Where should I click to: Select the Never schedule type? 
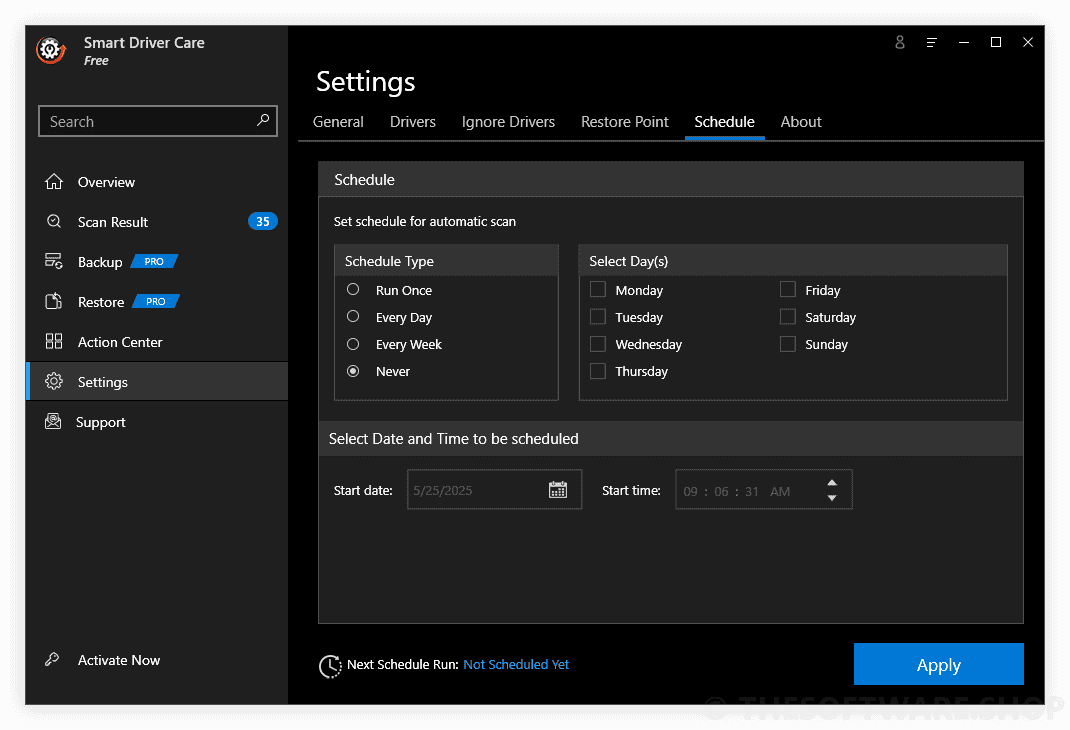[353, 371]
